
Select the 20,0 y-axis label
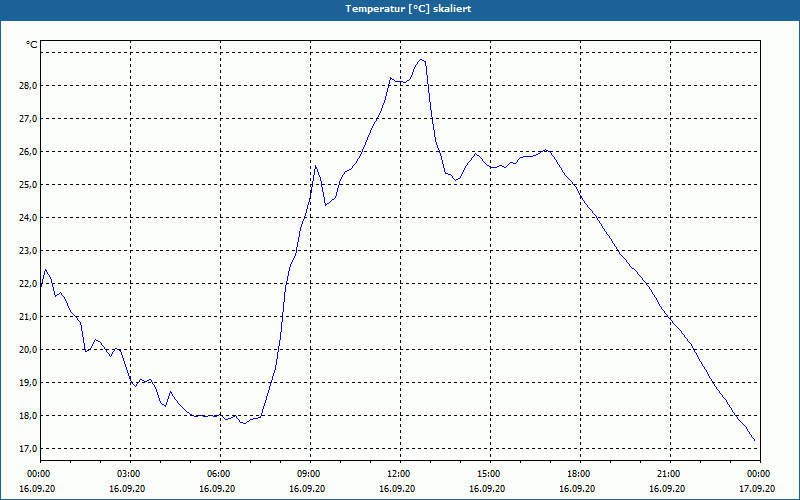click(x=28, y=350)
